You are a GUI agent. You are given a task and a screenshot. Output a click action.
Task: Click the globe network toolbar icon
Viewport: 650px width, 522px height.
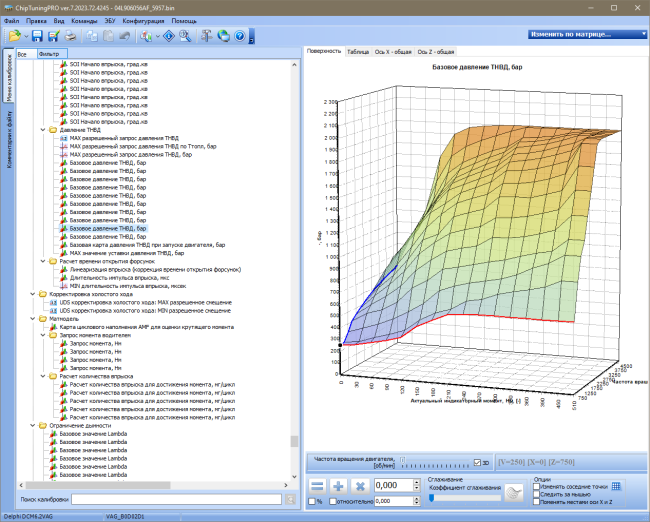click(223, 36)
